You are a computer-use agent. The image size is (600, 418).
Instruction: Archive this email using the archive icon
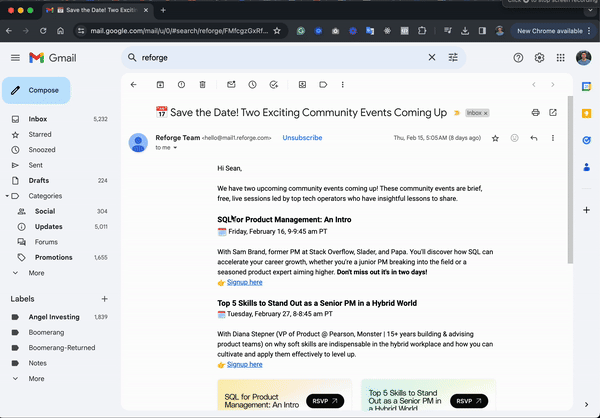click(x=157, y=85)
